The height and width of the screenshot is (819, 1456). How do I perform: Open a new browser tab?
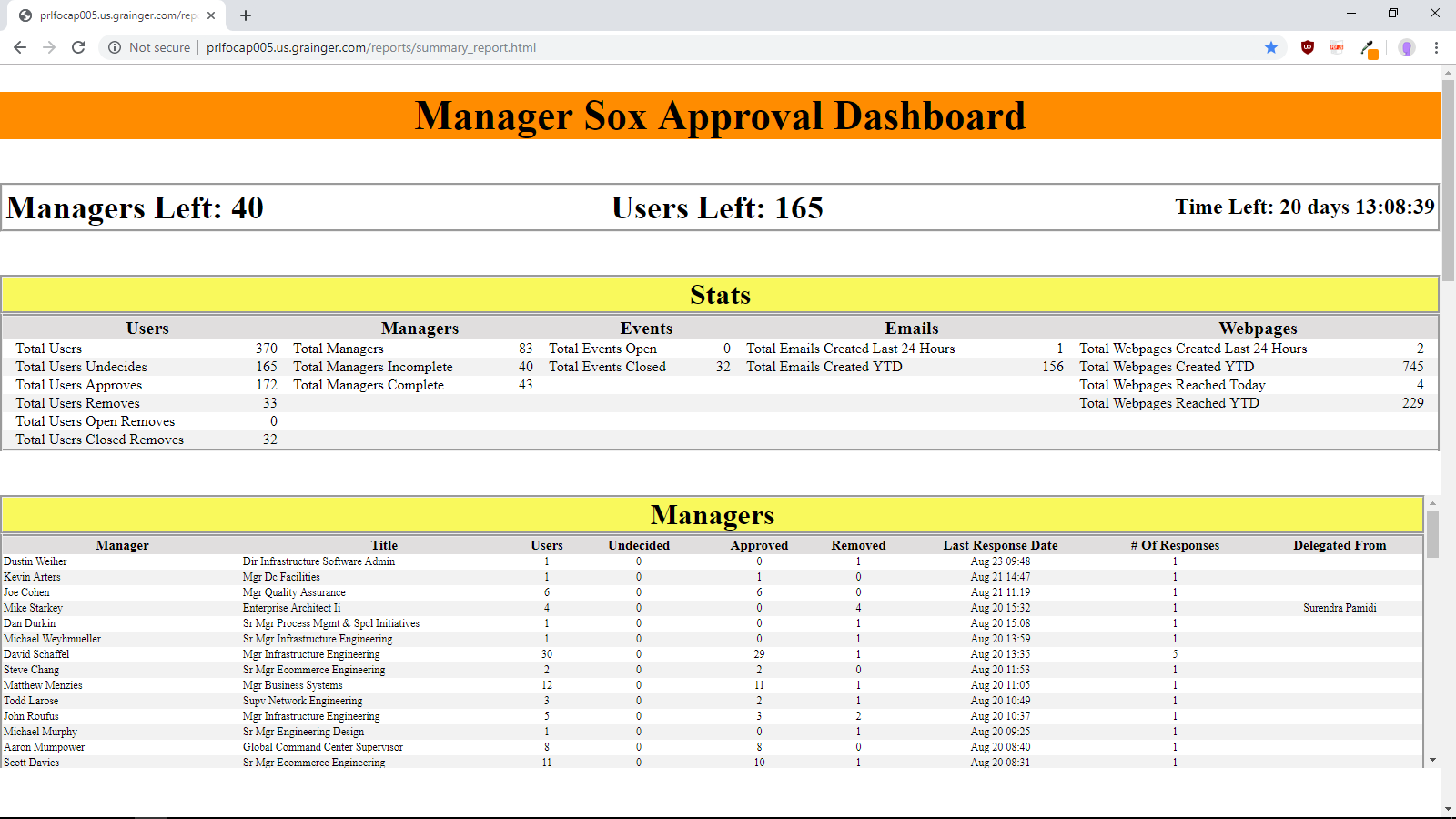246,15
